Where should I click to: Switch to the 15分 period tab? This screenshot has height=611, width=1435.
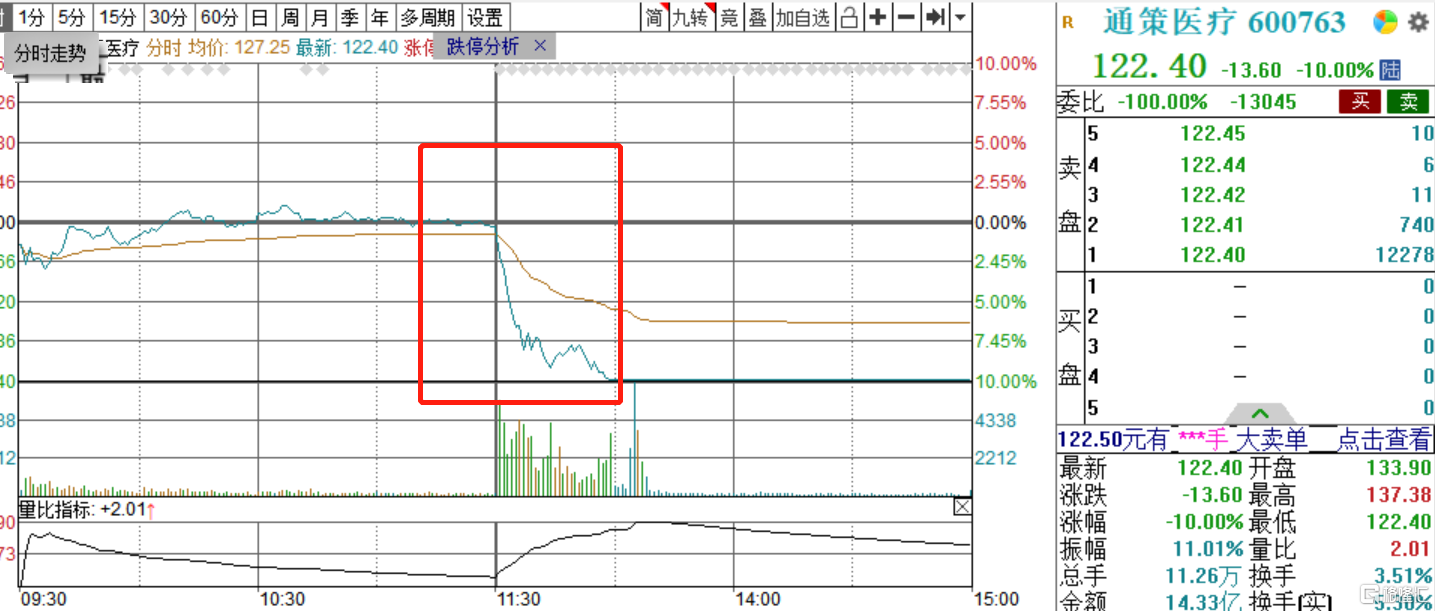[119, 17]
